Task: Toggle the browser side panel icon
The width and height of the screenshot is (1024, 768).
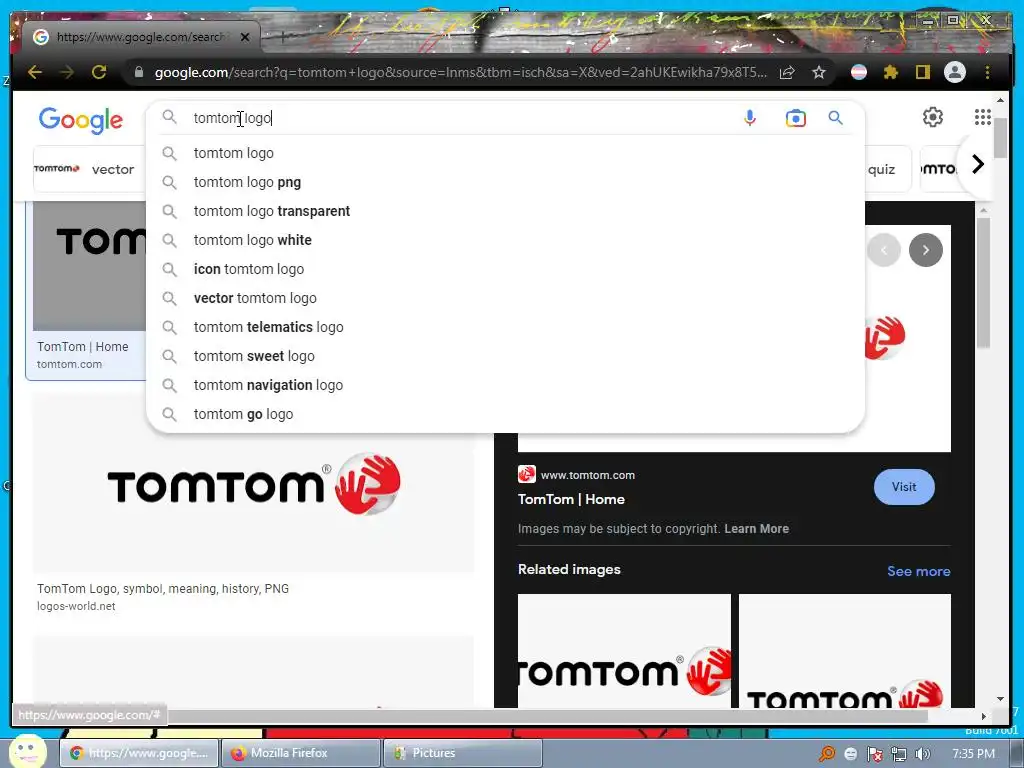Action: tap(923, 72)
